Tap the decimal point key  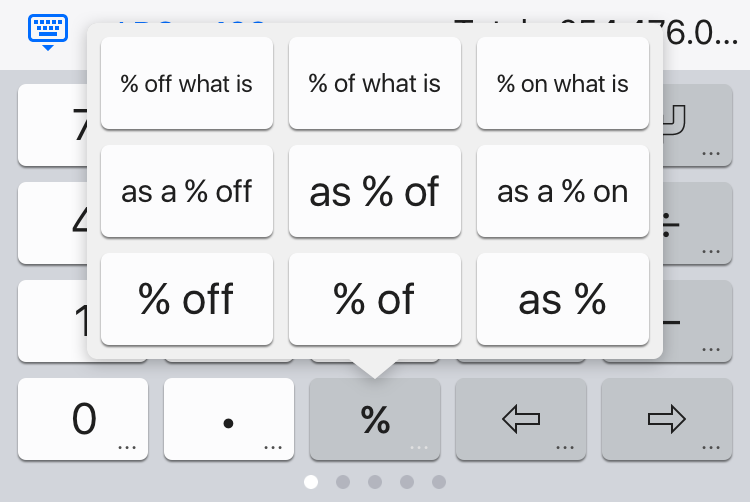(x=229, y=419)
